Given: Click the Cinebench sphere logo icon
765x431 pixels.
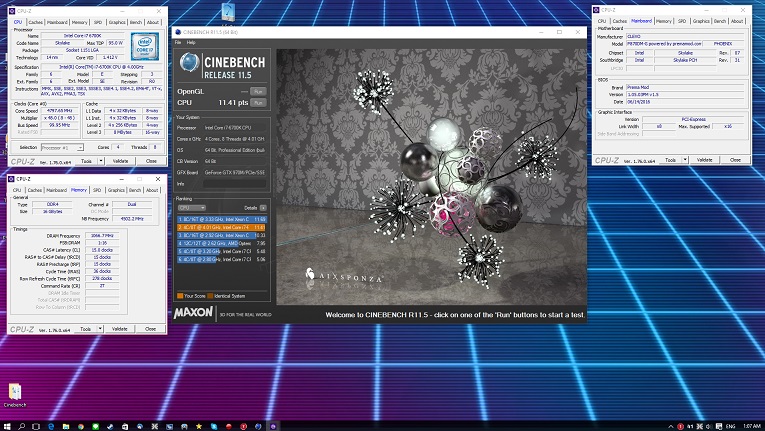Looking at the screenshot, I should pos(189,62).
